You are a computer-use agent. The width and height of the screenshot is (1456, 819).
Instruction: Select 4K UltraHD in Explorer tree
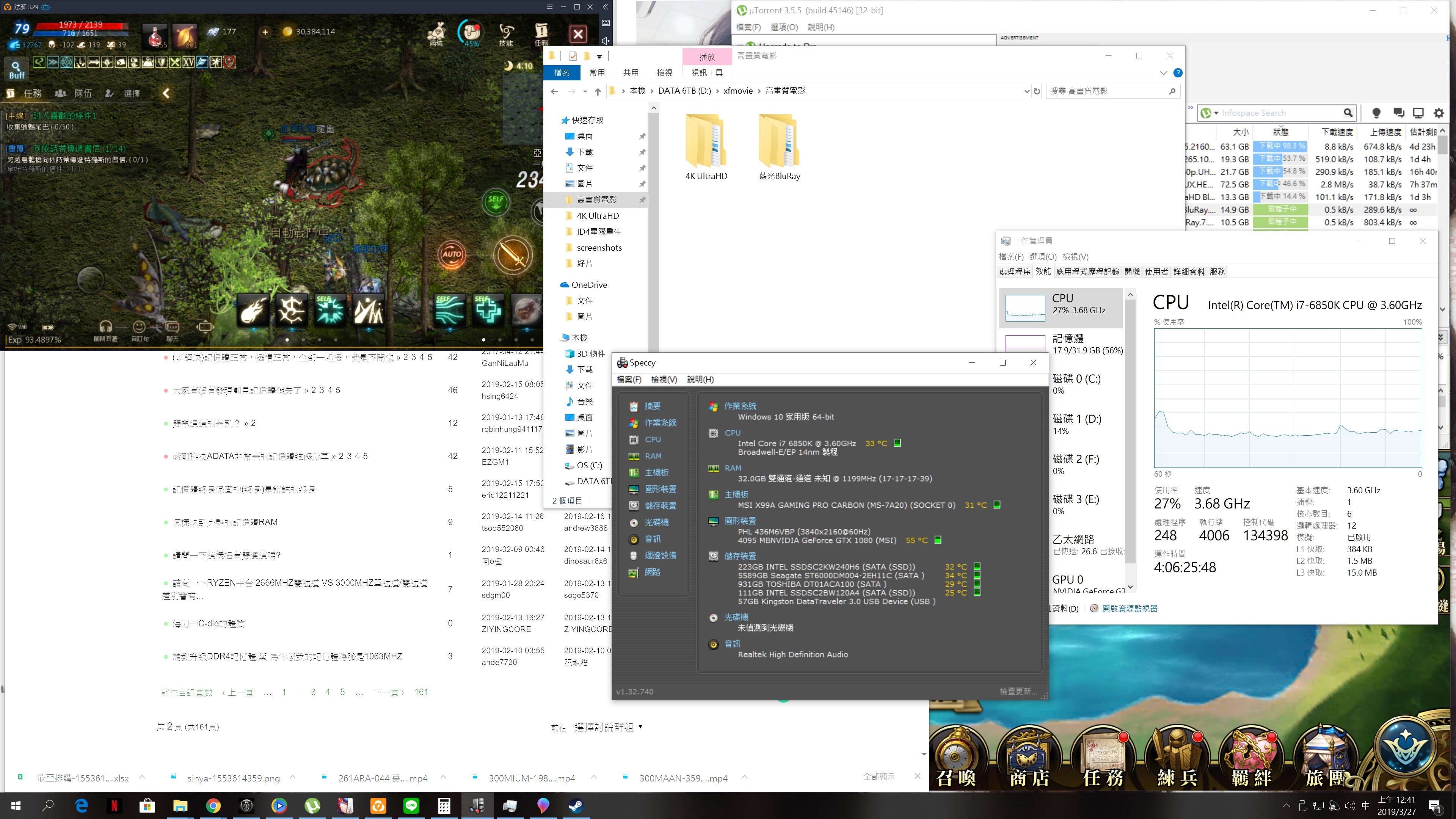[x=598, y=215]
